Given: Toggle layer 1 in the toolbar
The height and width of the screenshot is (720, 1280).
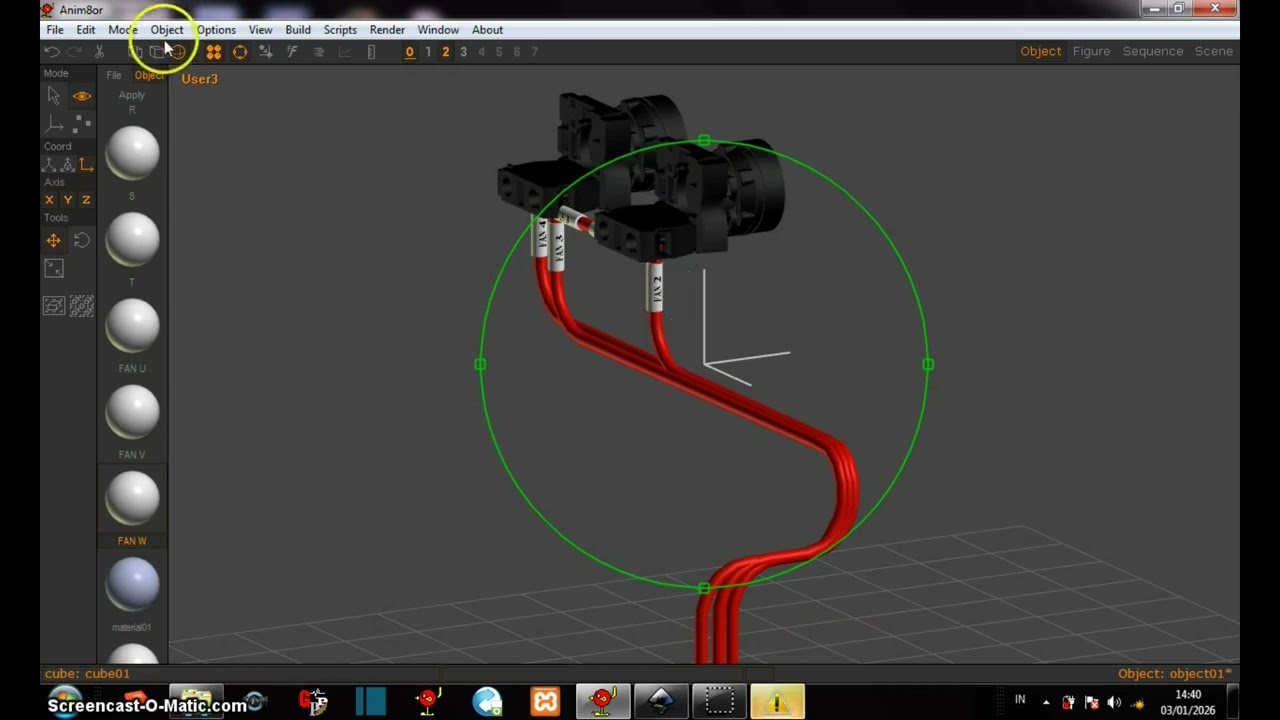Looking at the screenshot, I should pos(428,52).
